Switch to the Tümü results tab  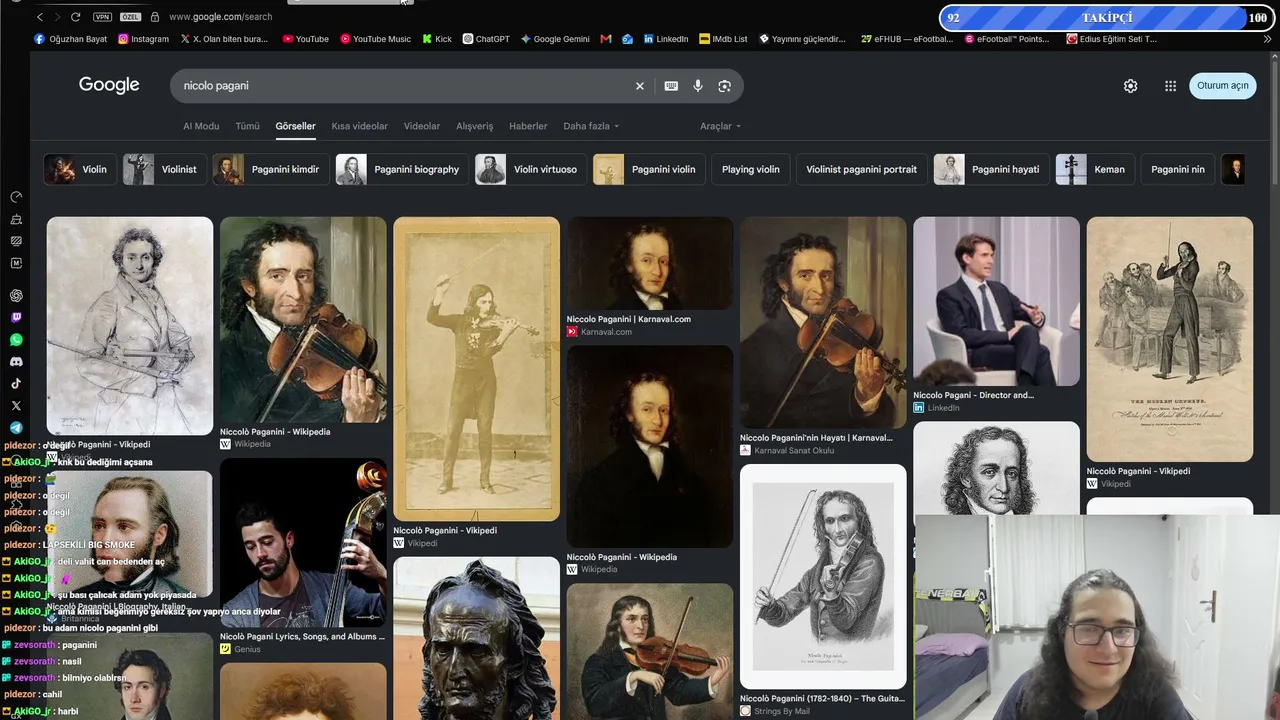coord(247,126)
